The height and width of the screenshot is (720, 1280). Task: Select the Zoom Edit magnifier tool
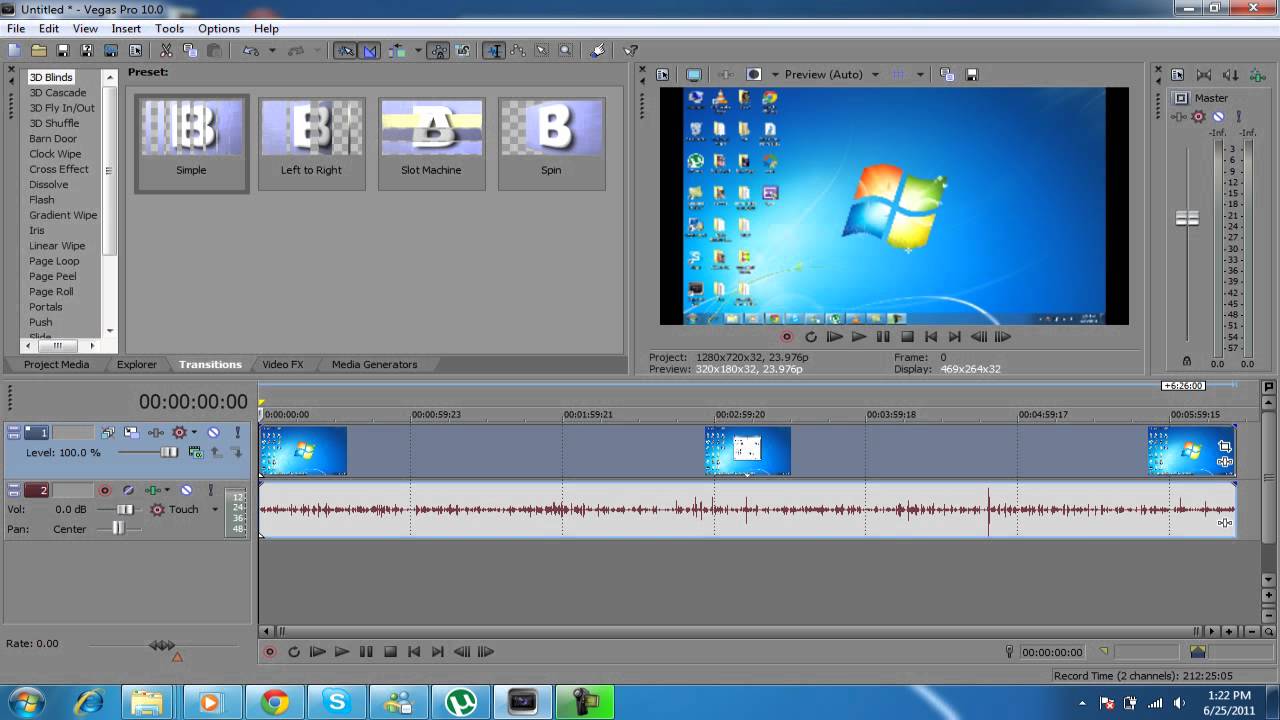pos(566,50)
